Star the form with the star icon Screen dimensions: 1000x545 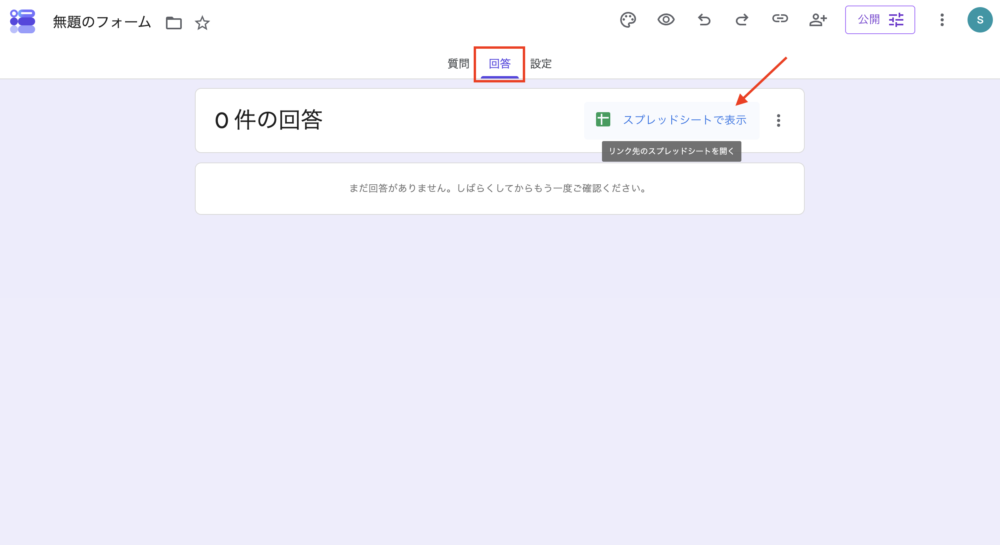click(x=202, y=23)
